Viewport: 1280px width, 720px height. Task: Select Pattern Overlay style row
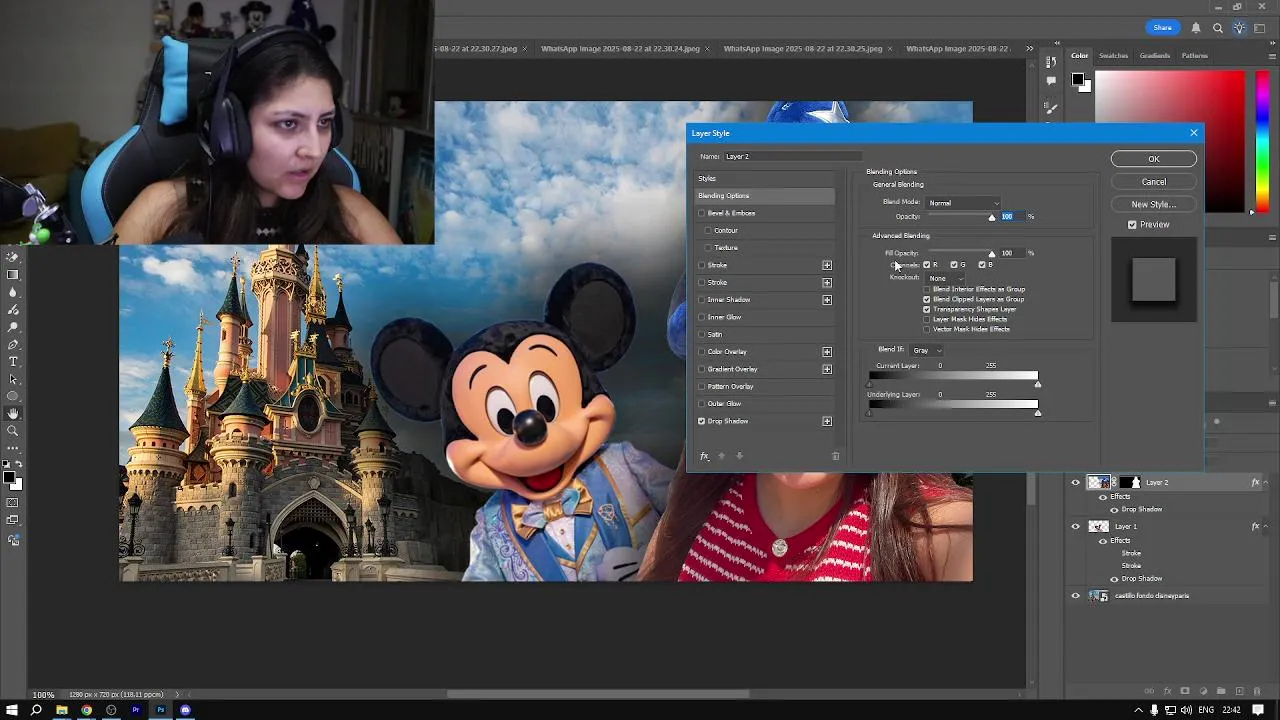765,386
